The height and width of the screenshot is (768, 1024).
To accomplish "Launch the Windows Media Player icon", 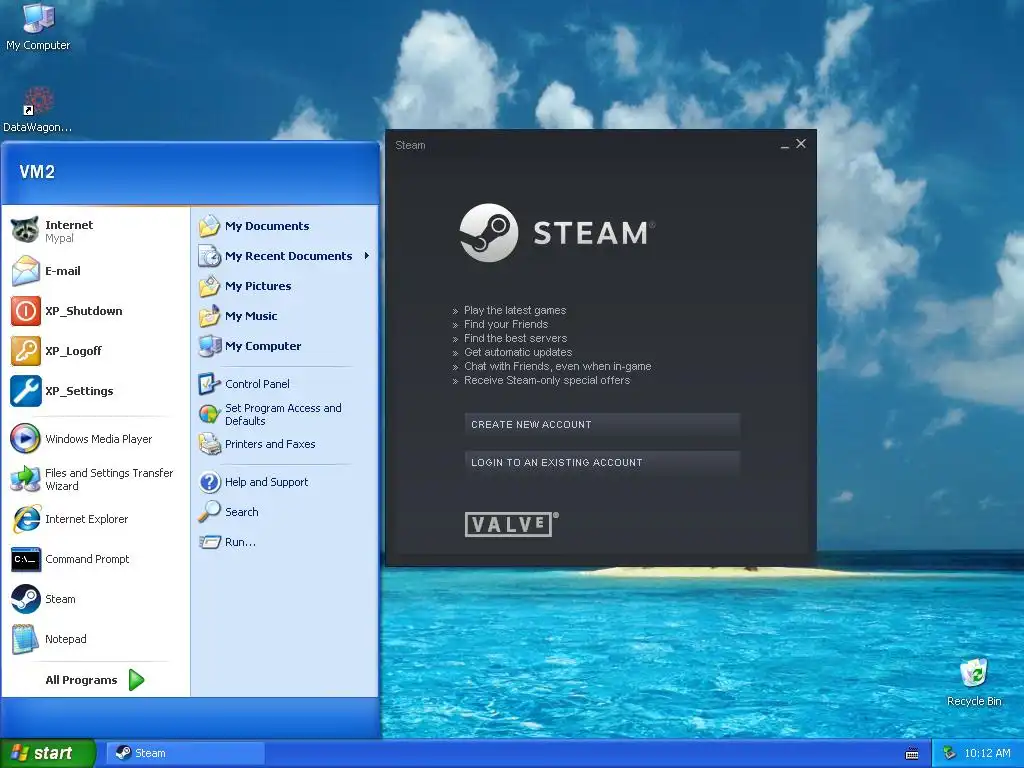I will click(25, 439).
